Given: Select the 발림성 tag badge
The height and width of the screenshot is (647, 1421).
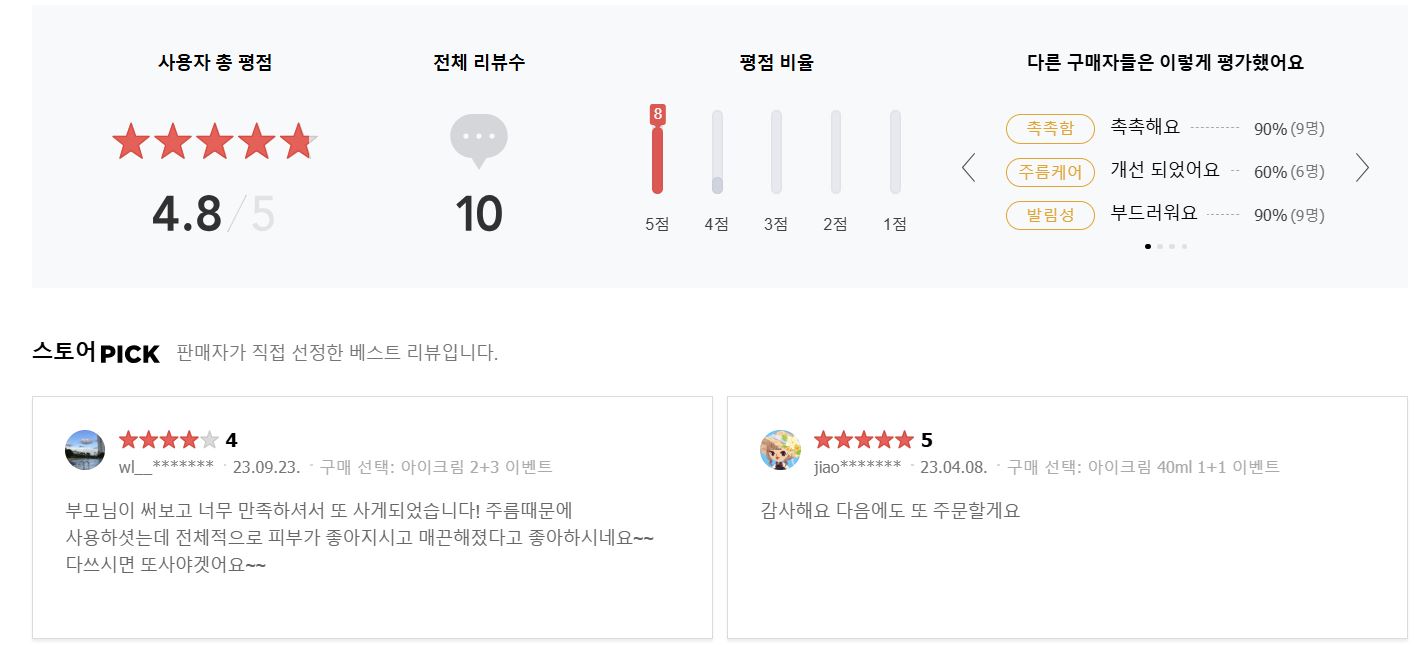Looking at the screenshot, I should coord(1050,215).
